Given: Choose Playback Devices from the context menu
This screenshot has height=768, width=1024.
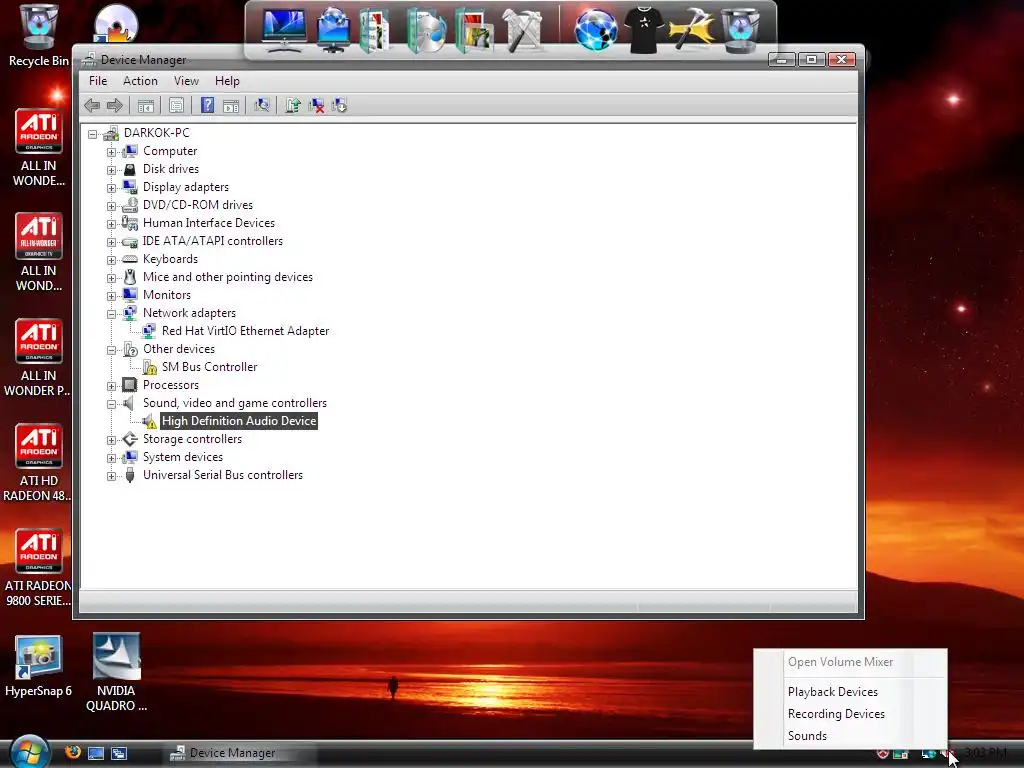Looking at the screenshot, I should tap(833, 692).
